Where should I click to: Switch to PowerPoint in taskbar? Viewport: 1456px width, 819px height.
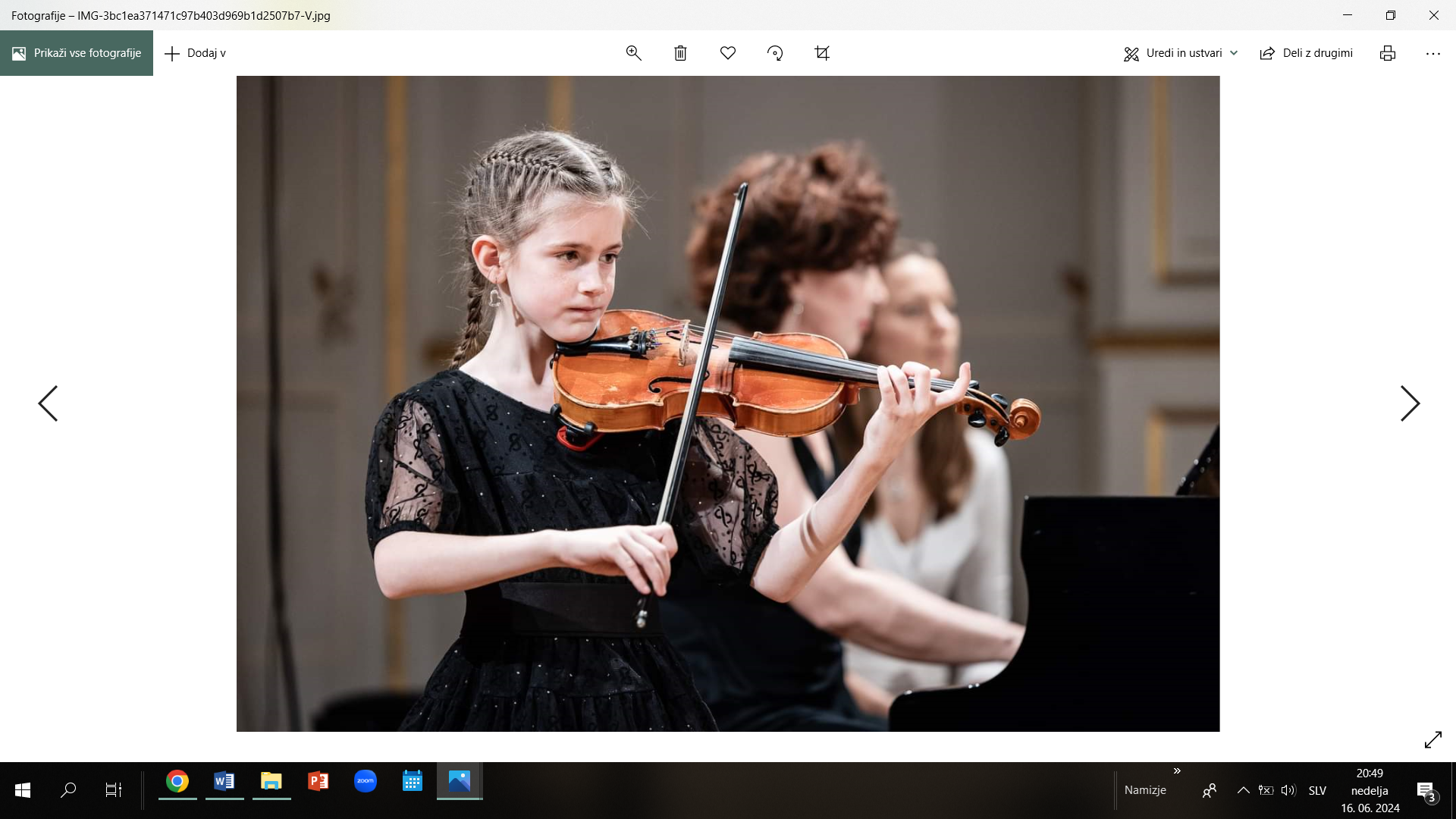[x=318, y=782]
